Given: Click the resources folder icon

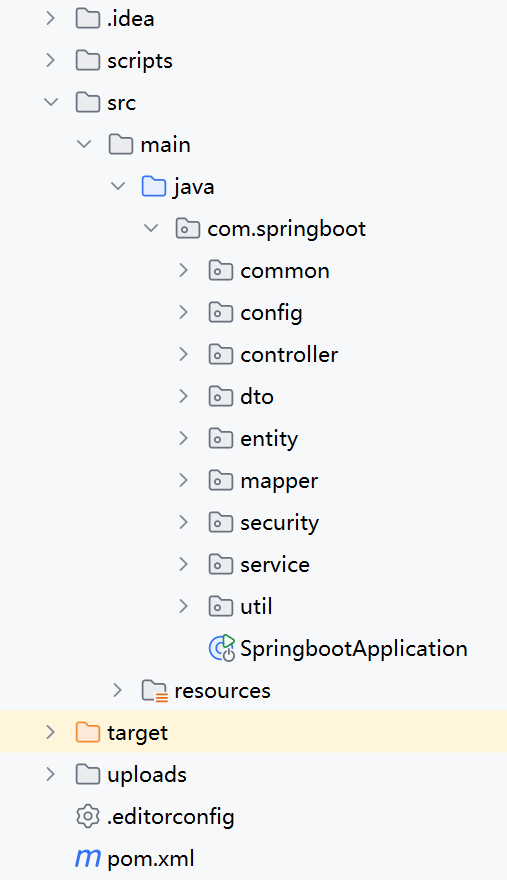Looking at the screenshot, I should (x=154, y=690).
